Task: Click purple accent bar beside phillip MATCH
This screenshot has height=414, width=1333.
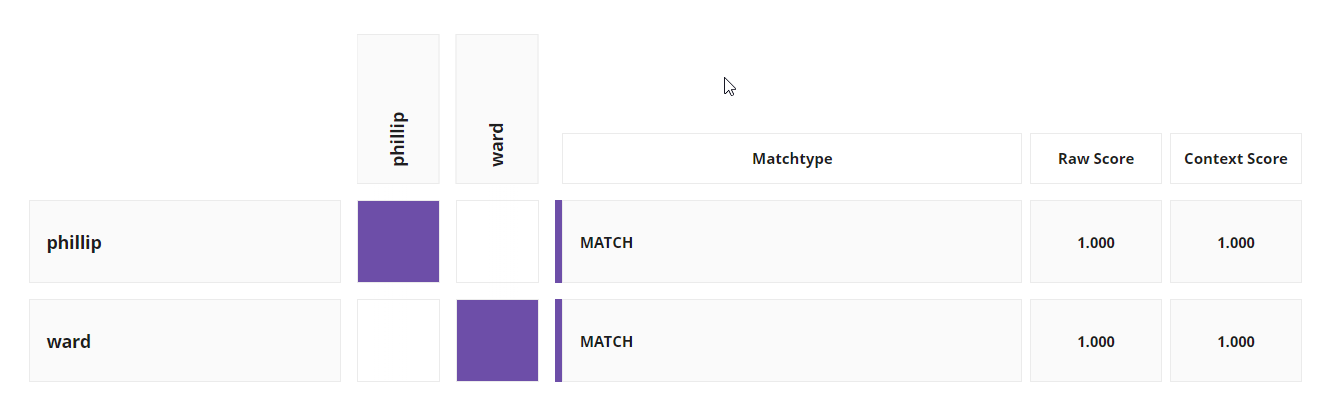Action: 558,242
